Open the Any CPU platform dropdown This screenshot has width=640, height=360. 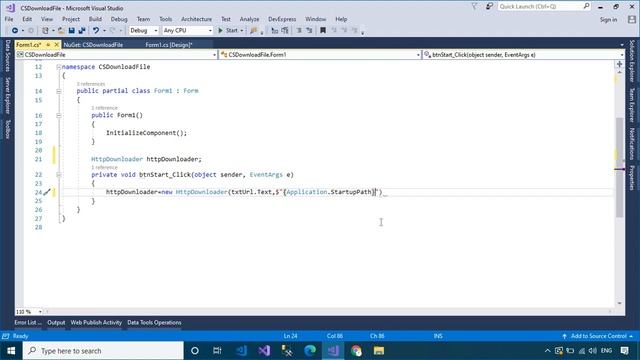tap(188, 31)
